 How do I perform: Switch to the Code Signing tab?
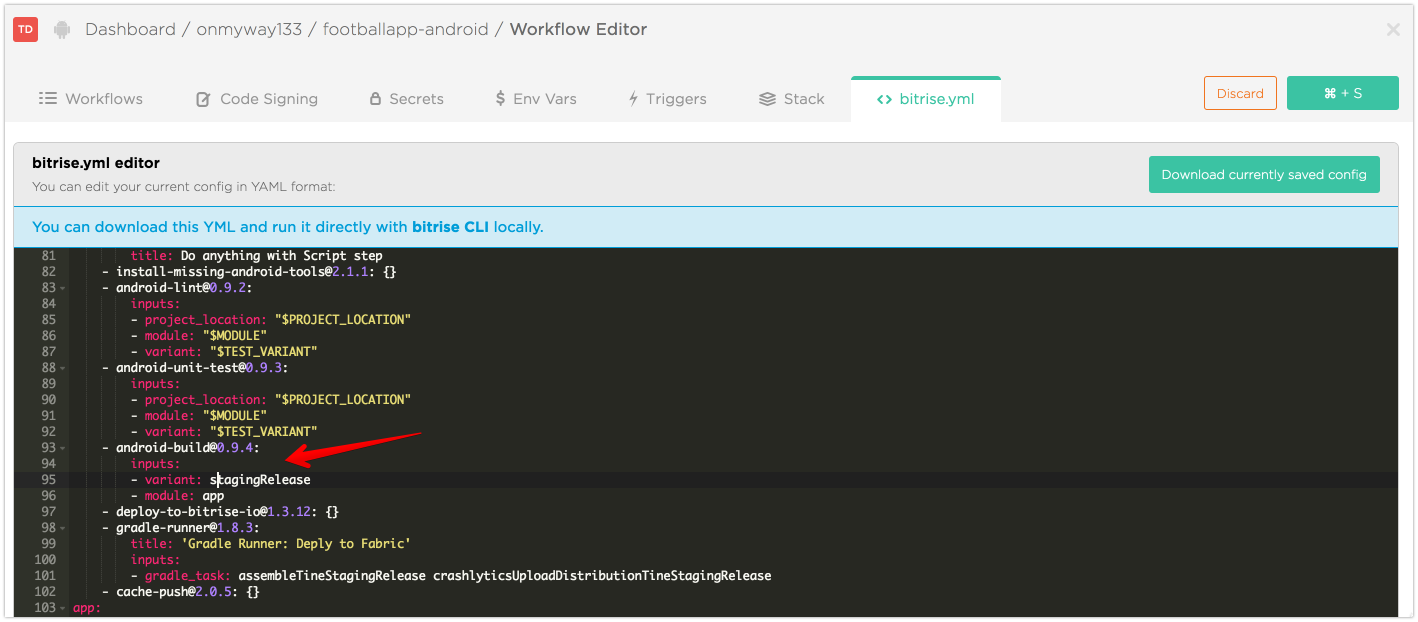(x=257, y=99)
